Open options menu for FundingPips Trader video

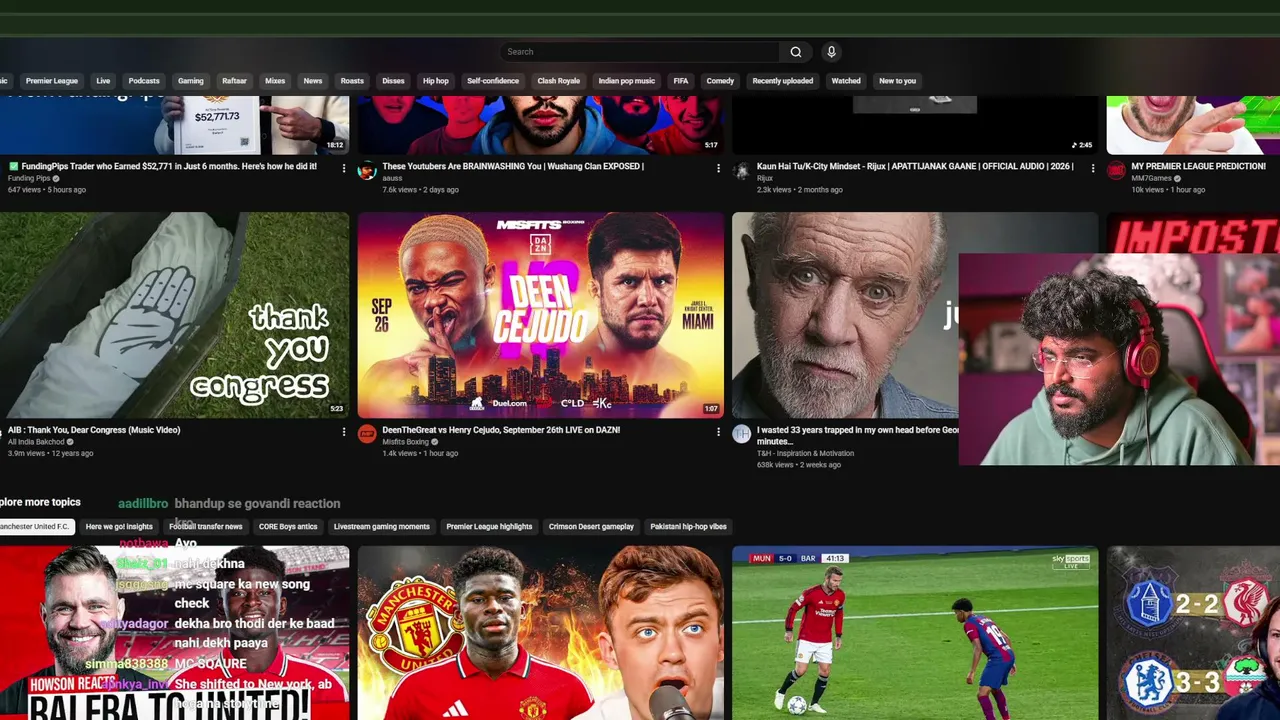coord(344,168)
